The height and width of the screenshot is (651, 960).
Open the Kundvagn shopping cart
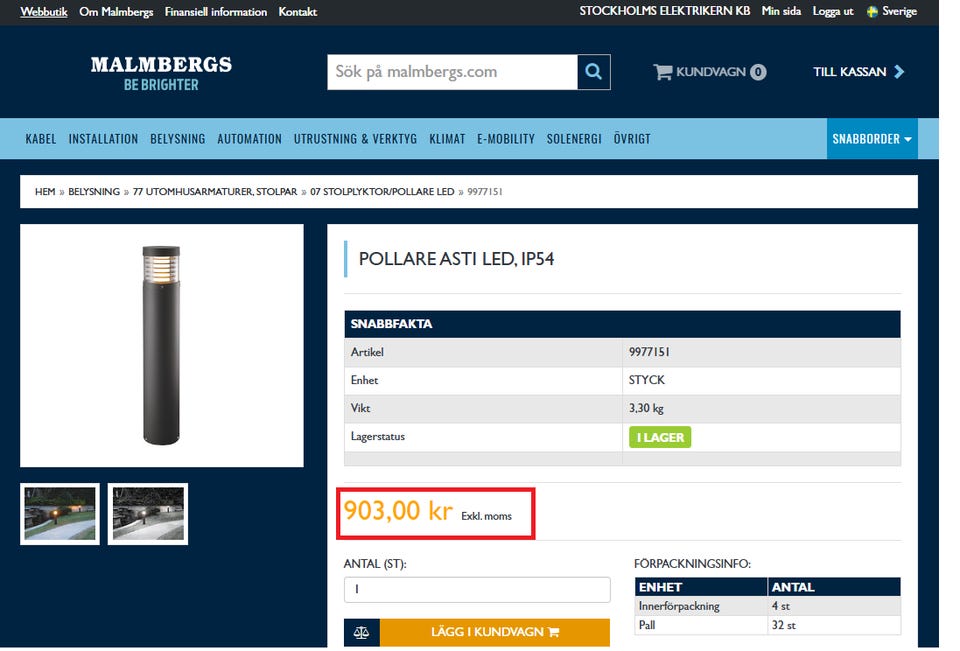click(x=710, y=72)
